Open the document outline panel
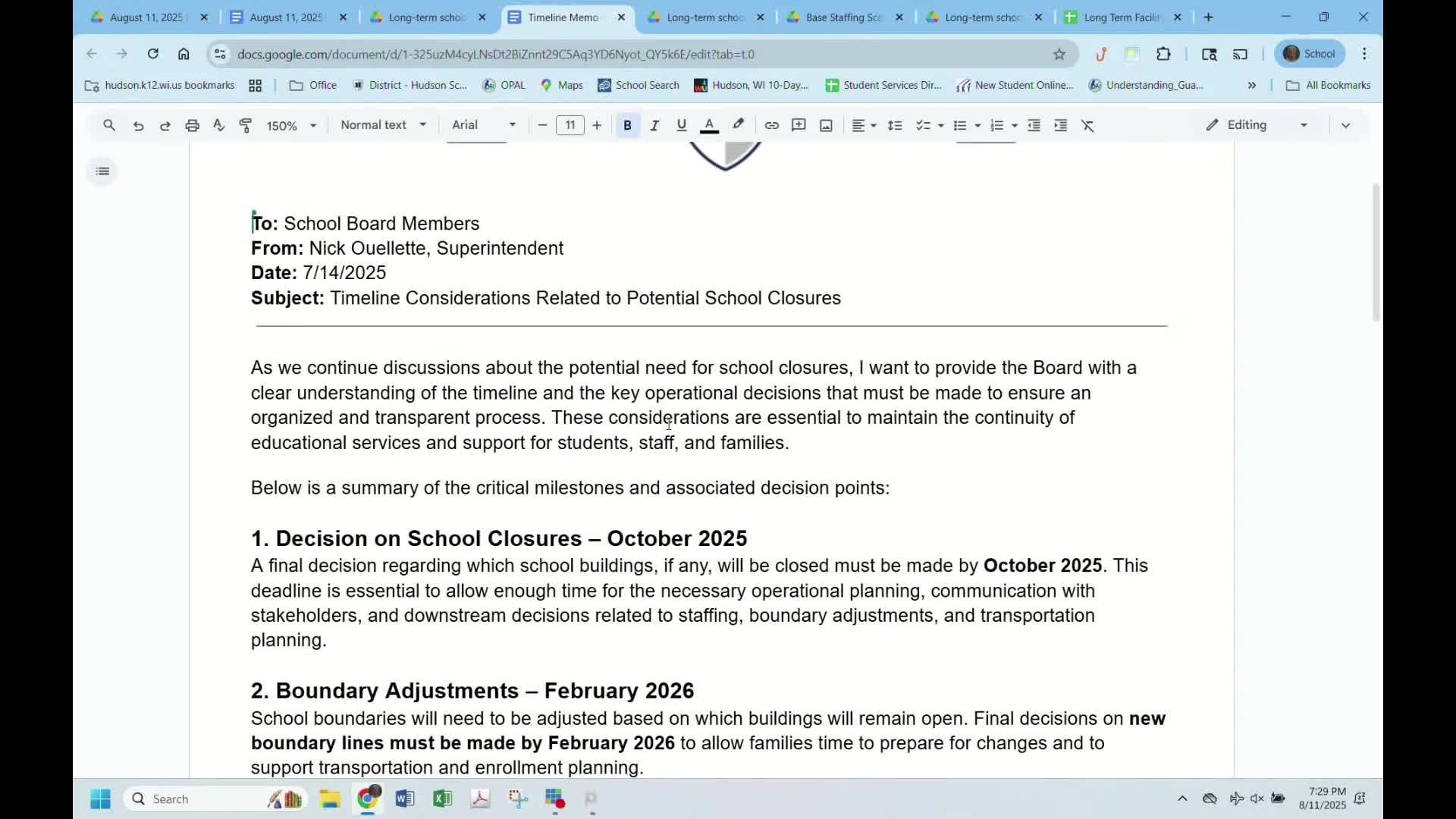 pyautogui.click(x=102, y=171)
